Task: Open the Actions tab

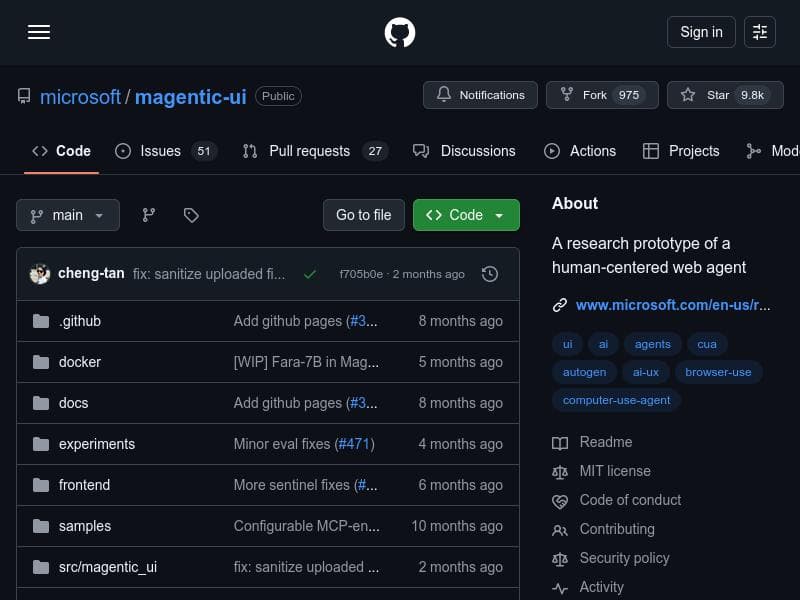Action: pyautogui.click(x=580, y=151)
